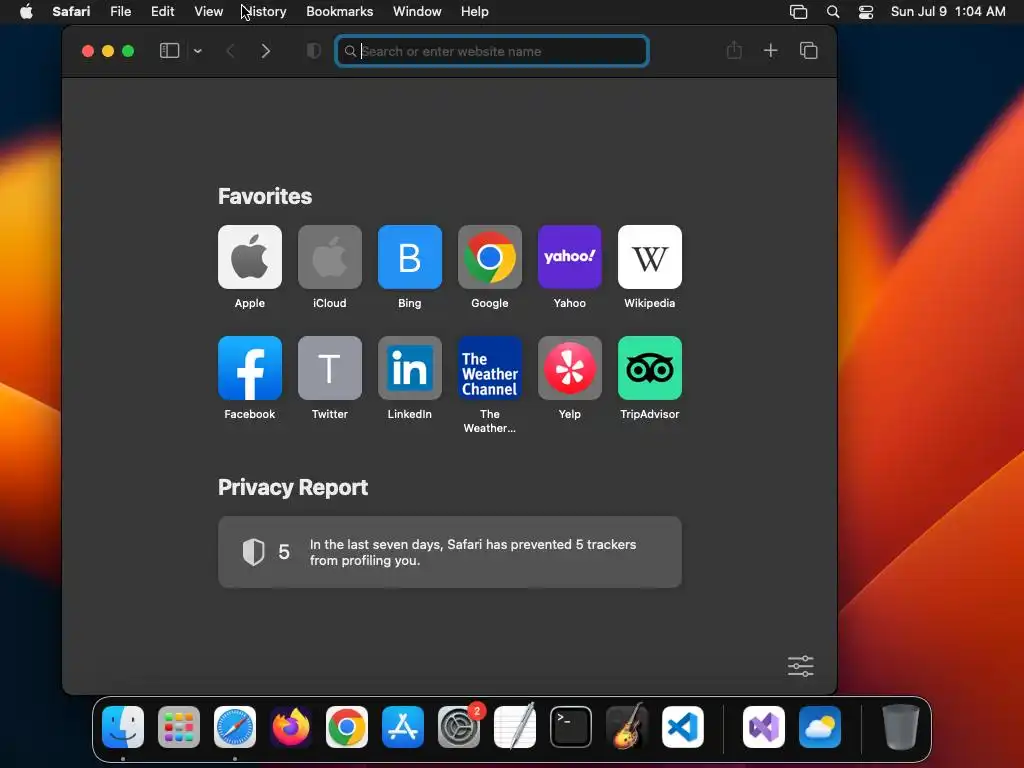
Task: Open the App Store from the Dock
Action: pos(403,727)
